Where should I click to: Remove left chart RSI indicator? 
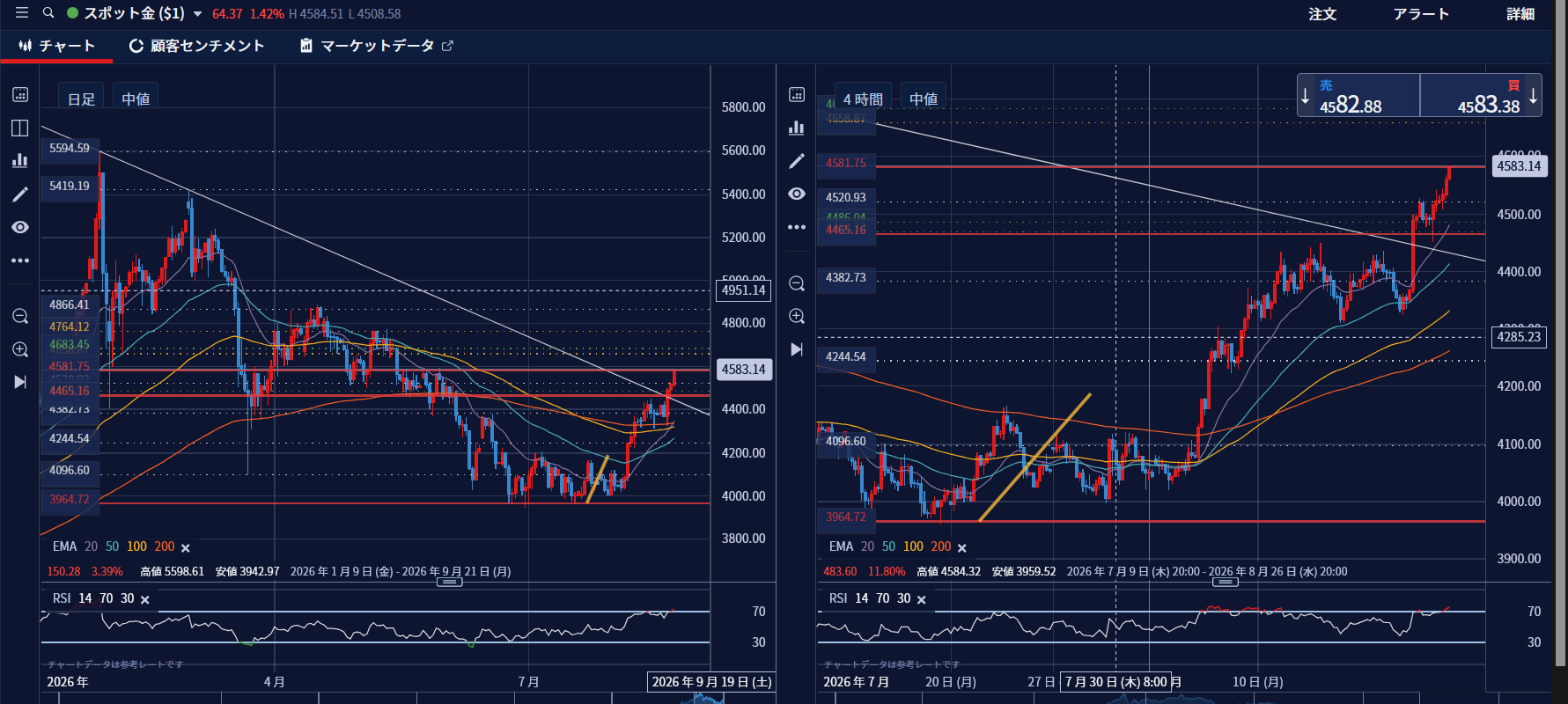pos(145,599)
